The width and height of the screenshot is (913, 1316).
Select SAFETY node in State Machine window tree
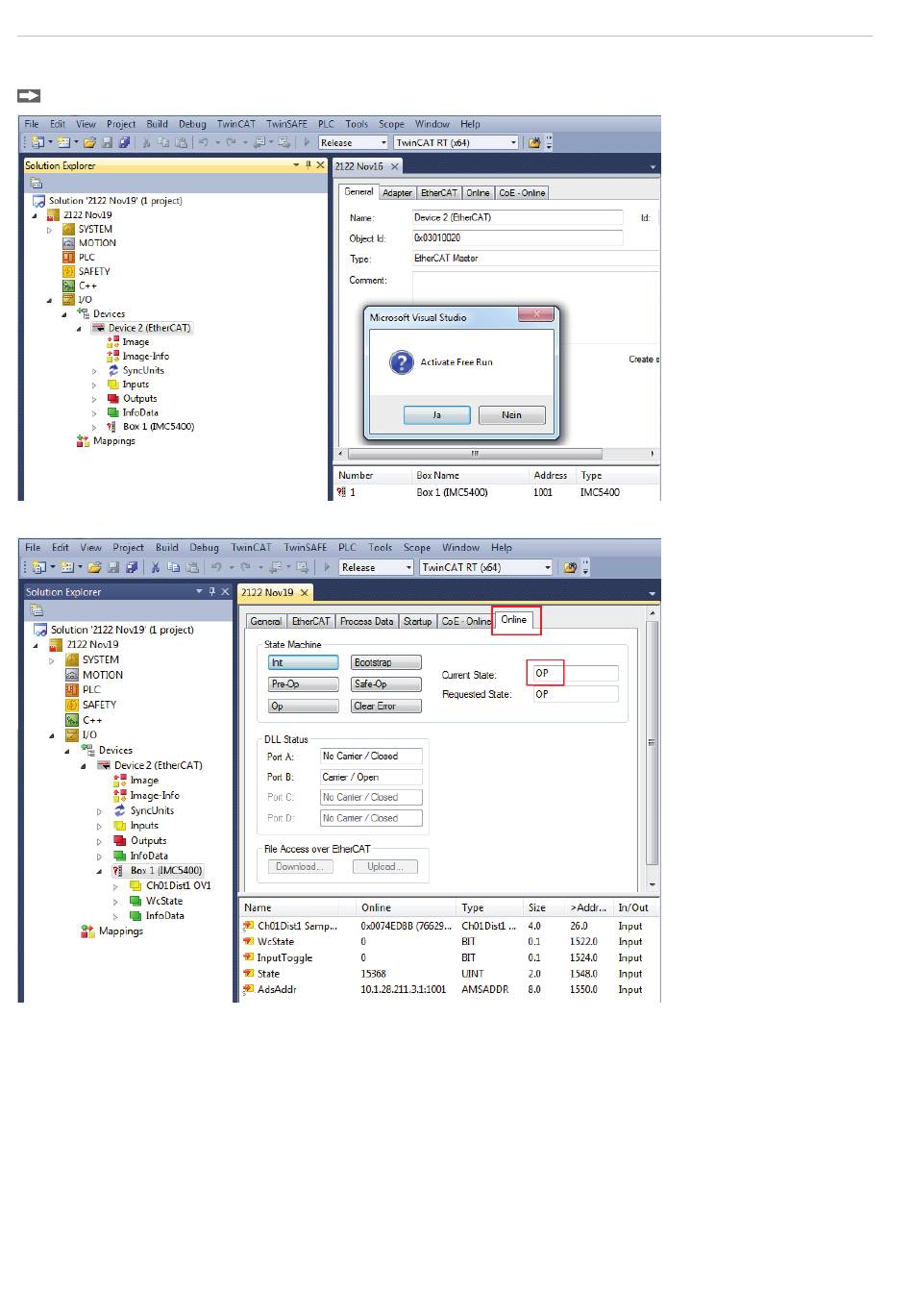click(99, 705)
